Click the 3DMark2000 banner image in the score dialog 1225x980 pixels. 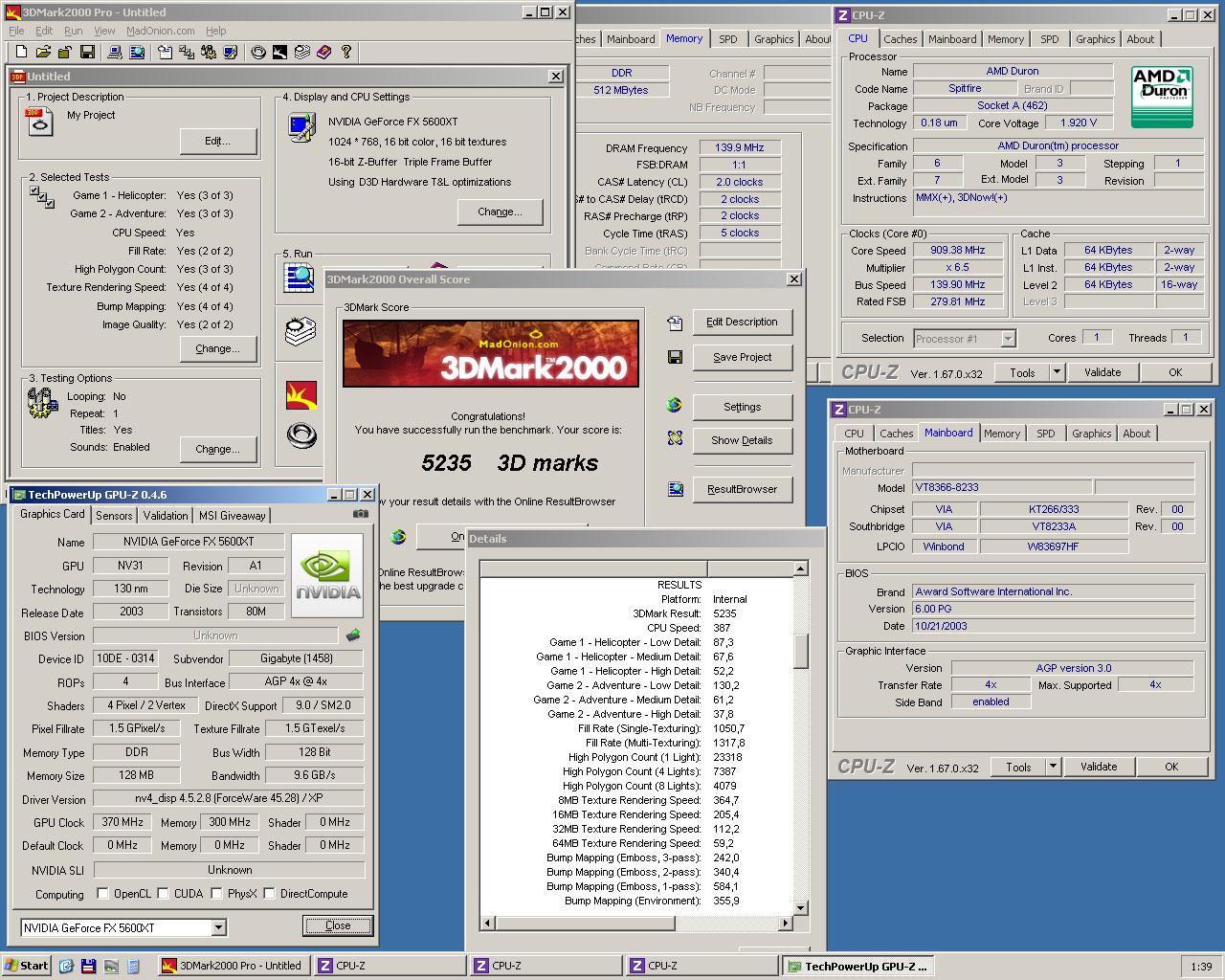point(491,353)
